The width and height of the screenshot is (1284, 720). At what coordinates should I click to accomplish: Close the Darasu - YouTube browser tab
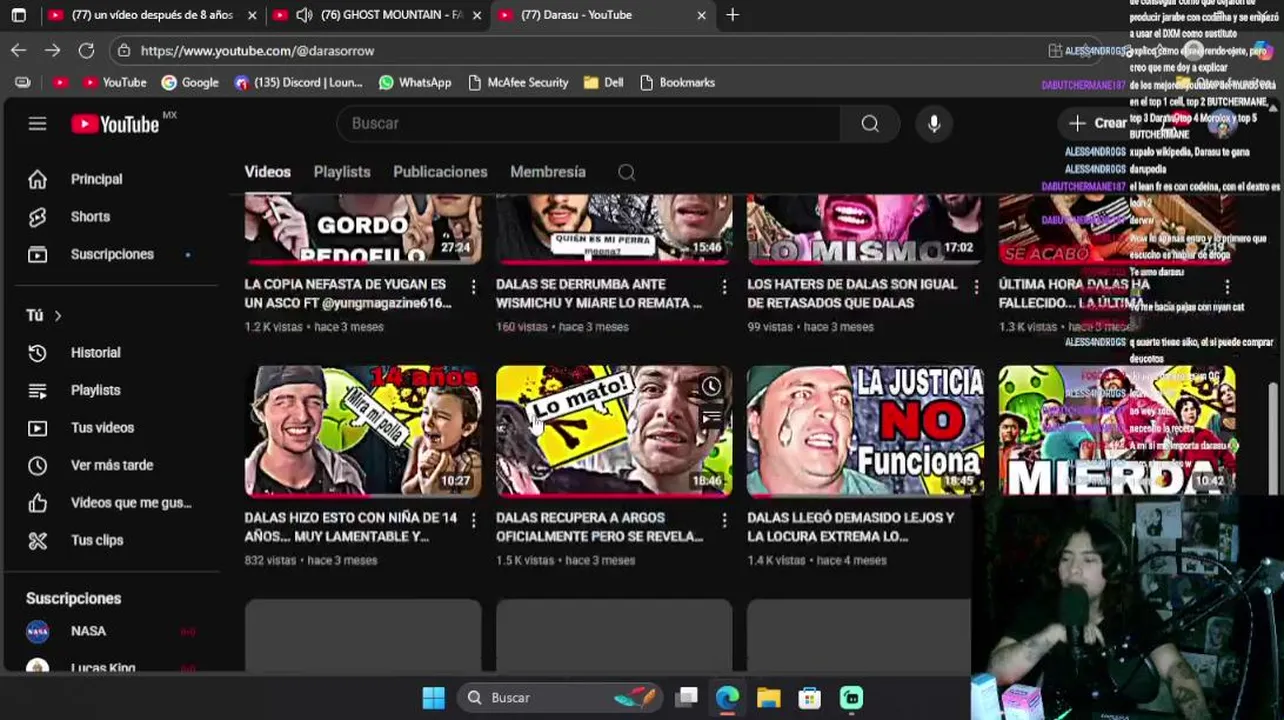[x=701, y=15]
